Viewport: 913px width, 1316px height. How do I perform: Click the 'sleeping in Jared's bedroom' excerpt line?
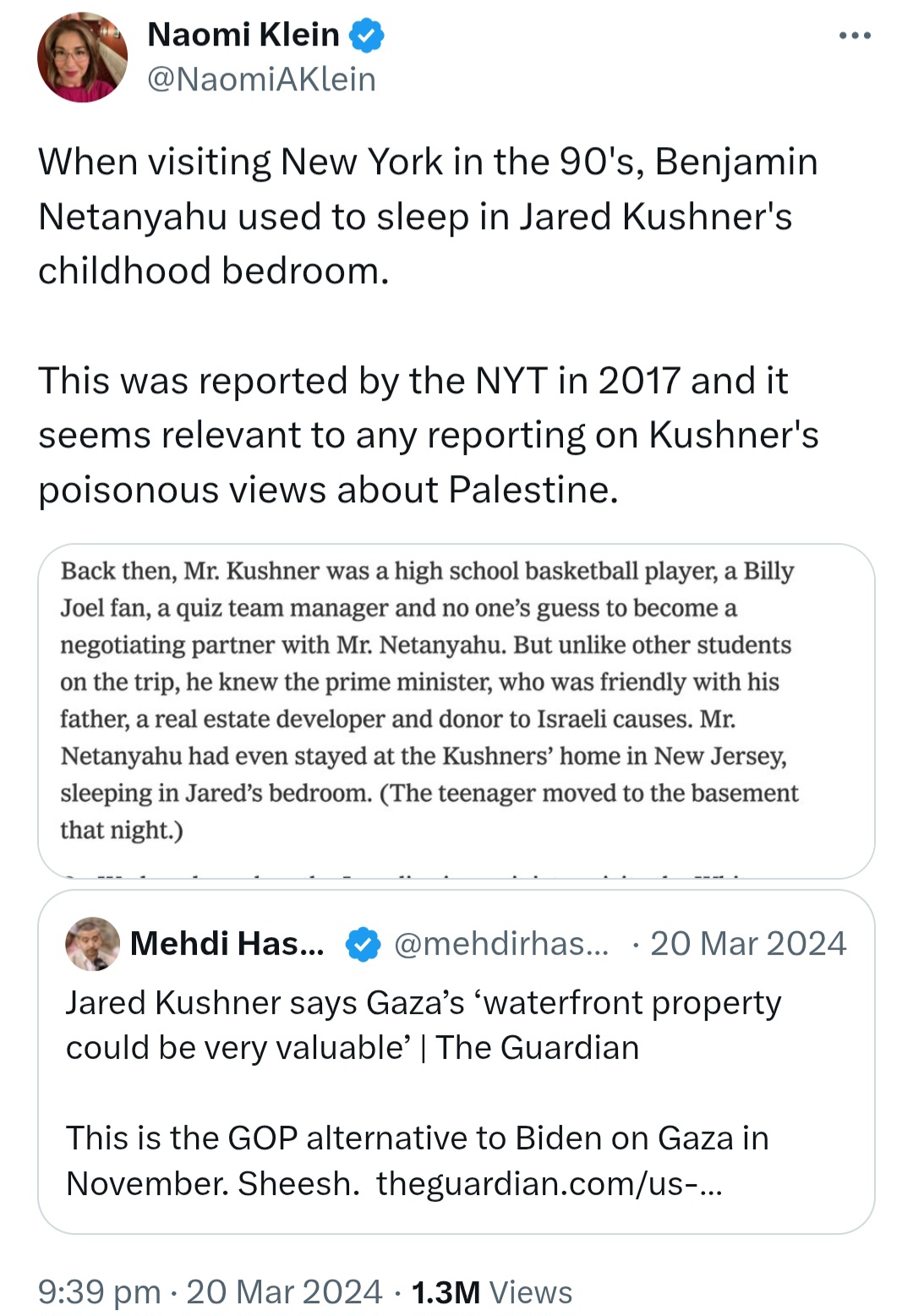tap(429, 793)
